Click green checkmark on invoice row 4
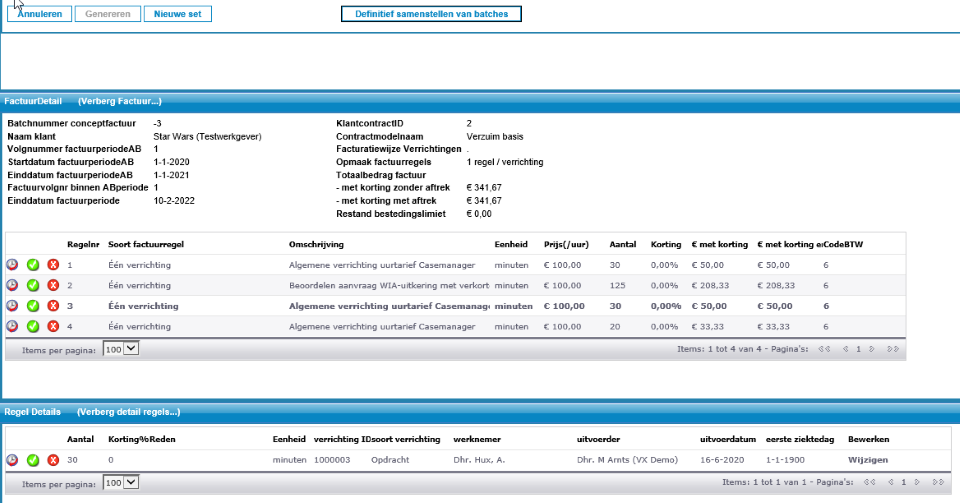Viewport: 960px width, 503px height. (32, 326)
